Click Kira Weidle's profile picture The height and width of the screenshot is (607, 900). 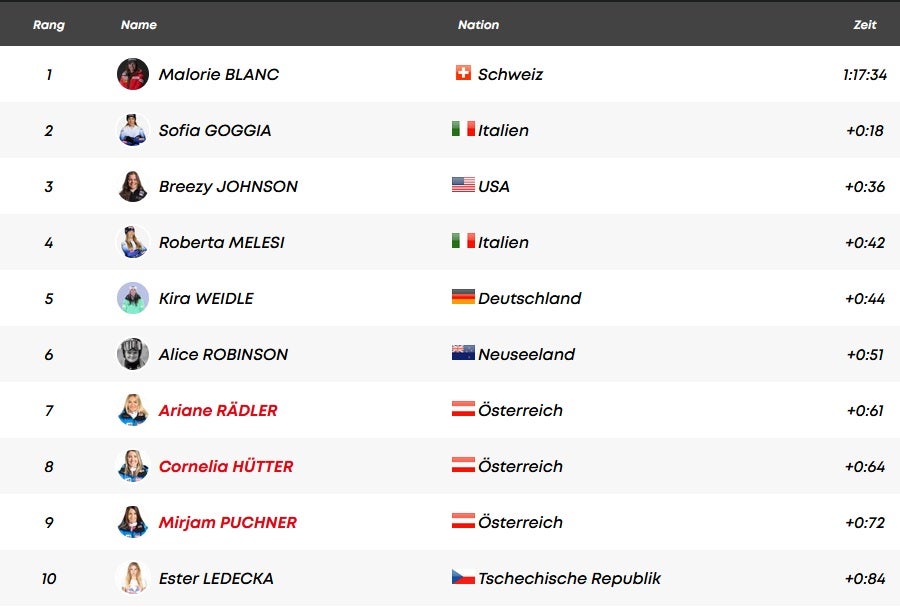[133, 298]
